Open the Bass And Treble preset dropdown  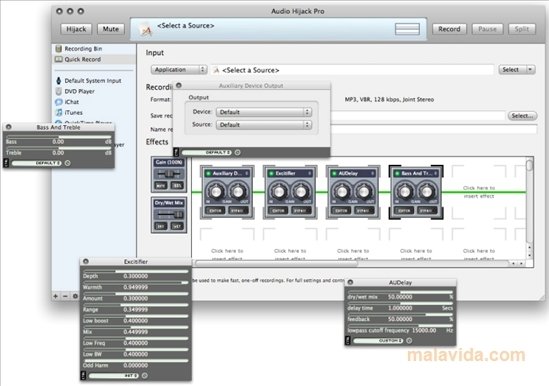(36, 163)
